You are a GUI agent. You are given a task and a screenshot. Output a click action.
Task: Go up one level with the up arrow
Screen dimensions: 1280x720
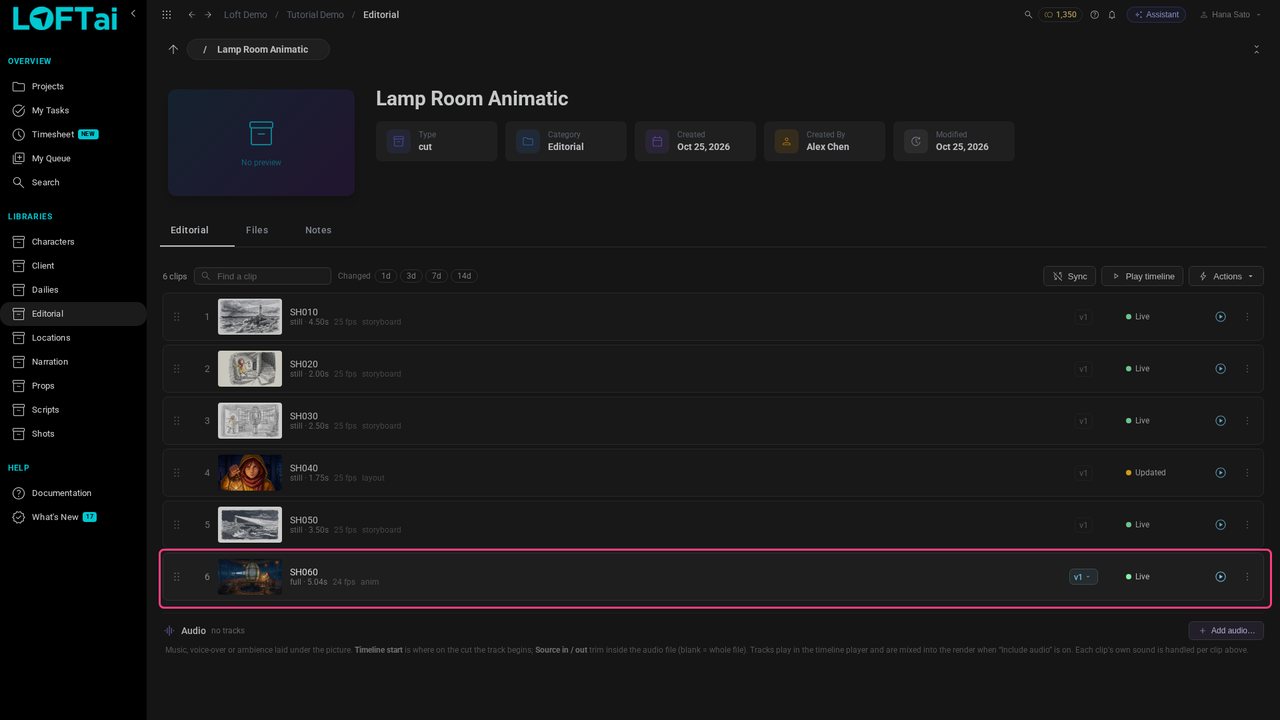173,49
